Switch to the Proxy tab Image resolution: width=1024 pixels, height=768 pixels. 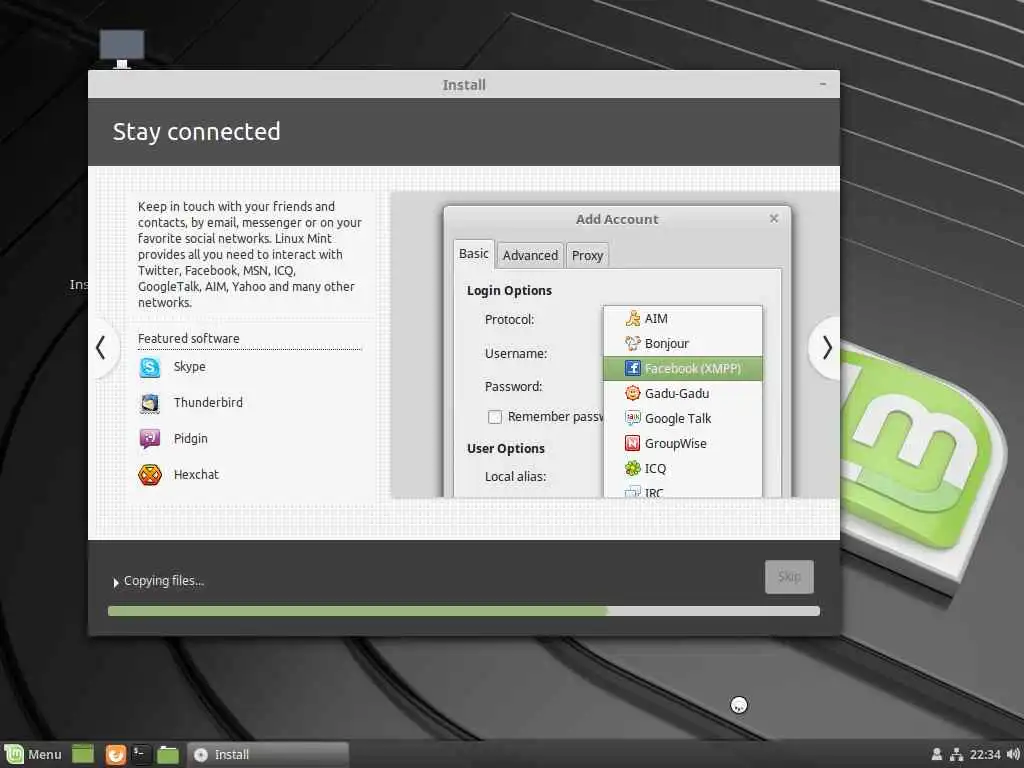[x=587, y=255]
